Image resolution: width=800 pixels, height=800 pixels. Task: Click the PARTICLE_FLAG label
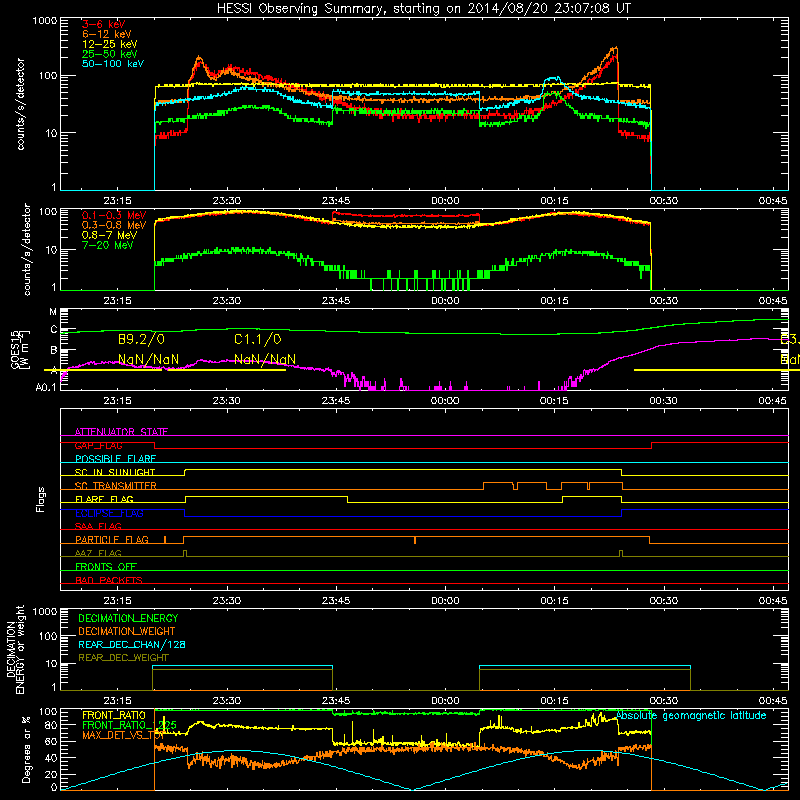point(112,539)
